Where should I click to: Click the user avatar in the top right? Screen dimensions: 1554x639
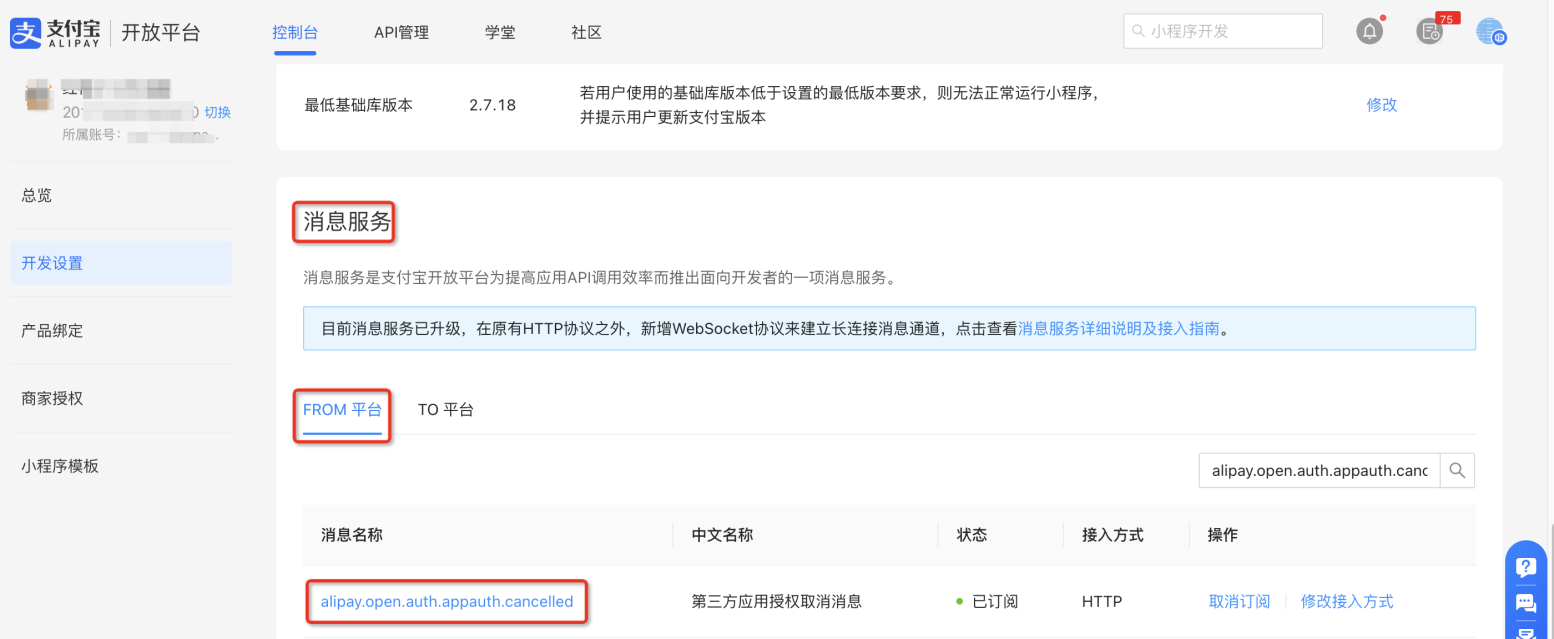(x=1490, y=31)
